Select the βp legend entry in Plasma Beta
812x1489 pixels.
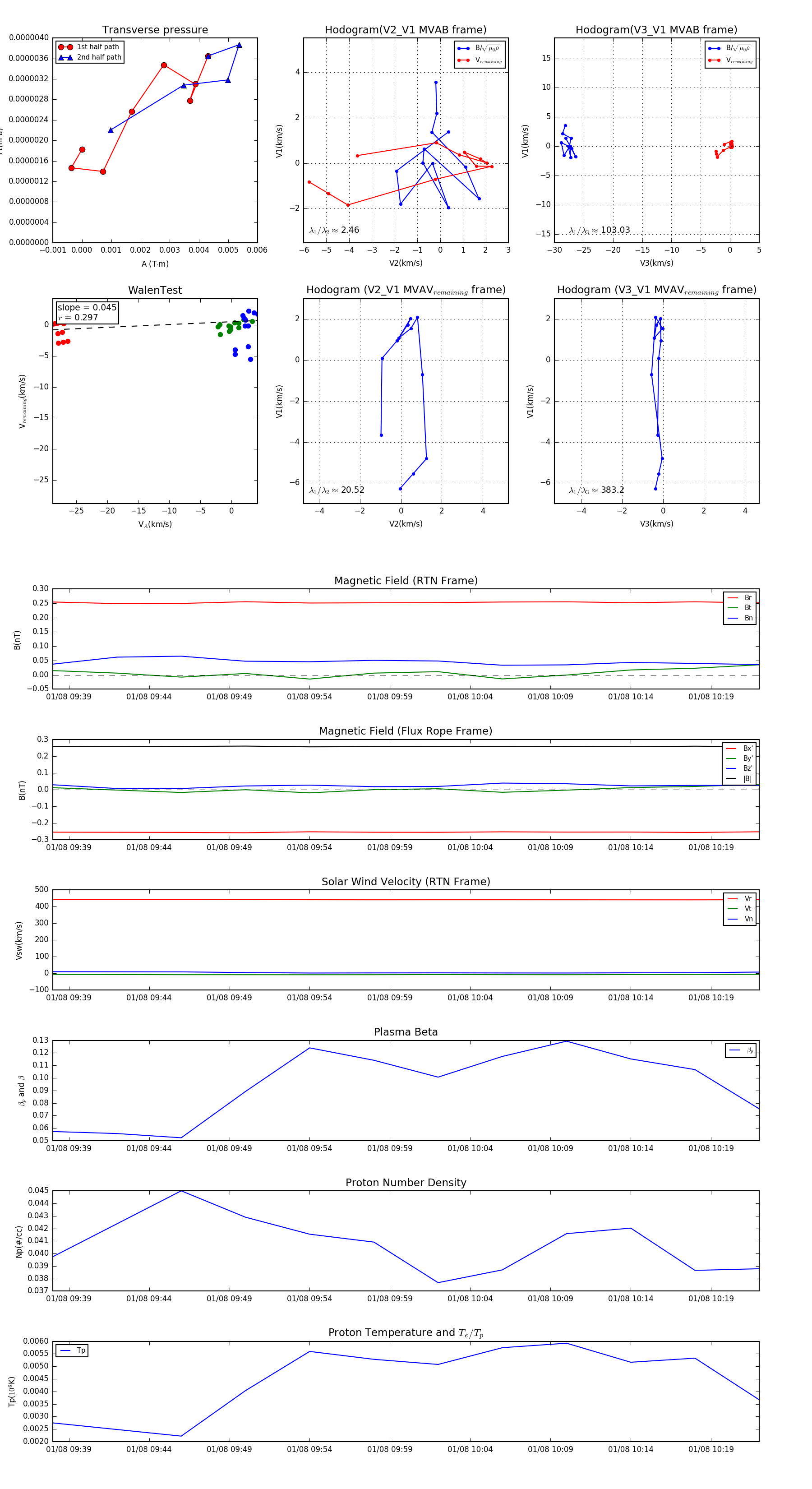(741, 1050)
